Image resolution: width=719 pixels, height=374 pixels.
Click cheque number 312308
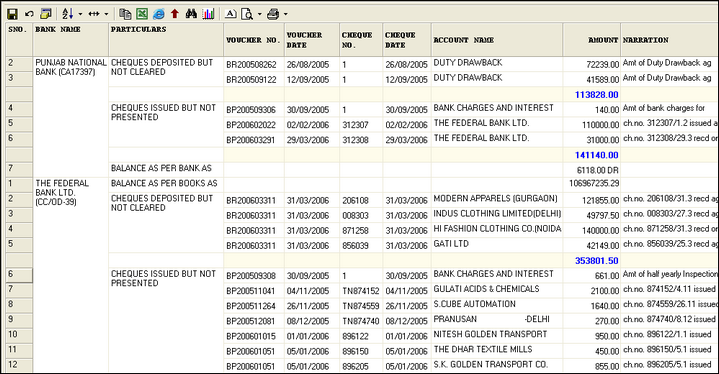click(x=355, y=140)
